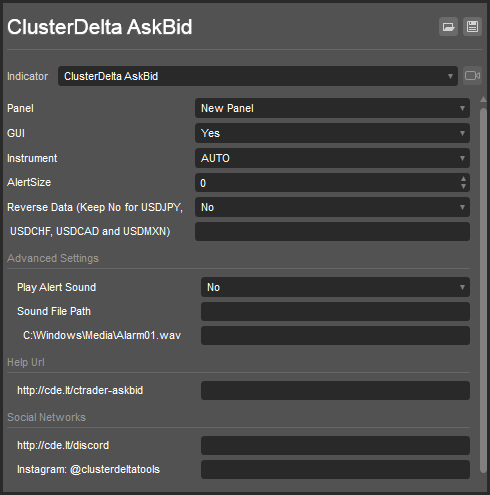Viewport: 490px width, 495px height.
Task: Open the Instrument dropdown set to AUTO
Action: [332, 158]
